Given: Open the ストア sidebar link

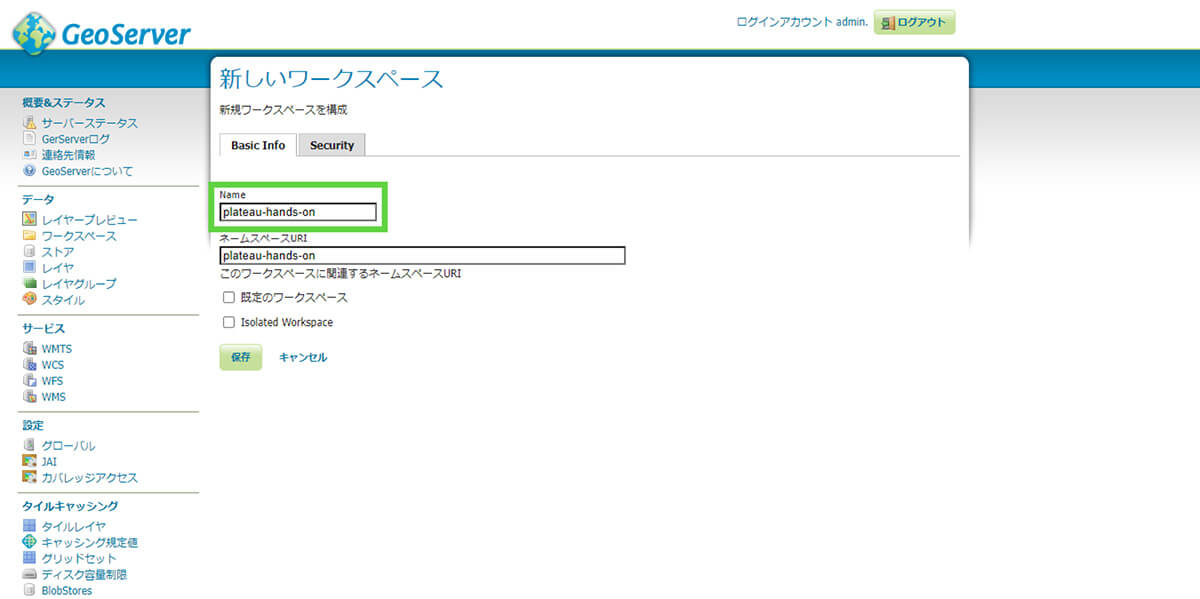Looking at the screenshot, I should 58,252.
